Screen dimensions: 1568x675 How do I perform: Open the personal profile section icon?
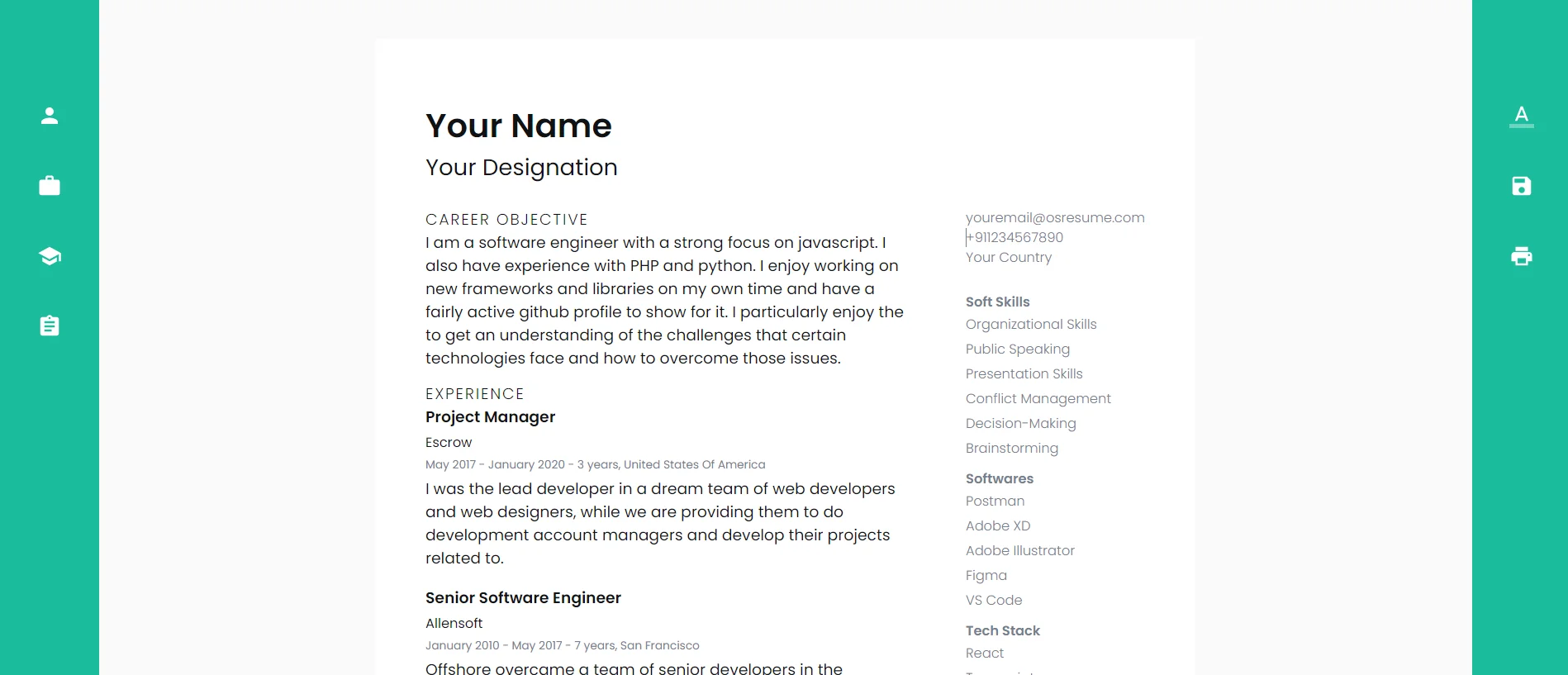tap(50, 116)
